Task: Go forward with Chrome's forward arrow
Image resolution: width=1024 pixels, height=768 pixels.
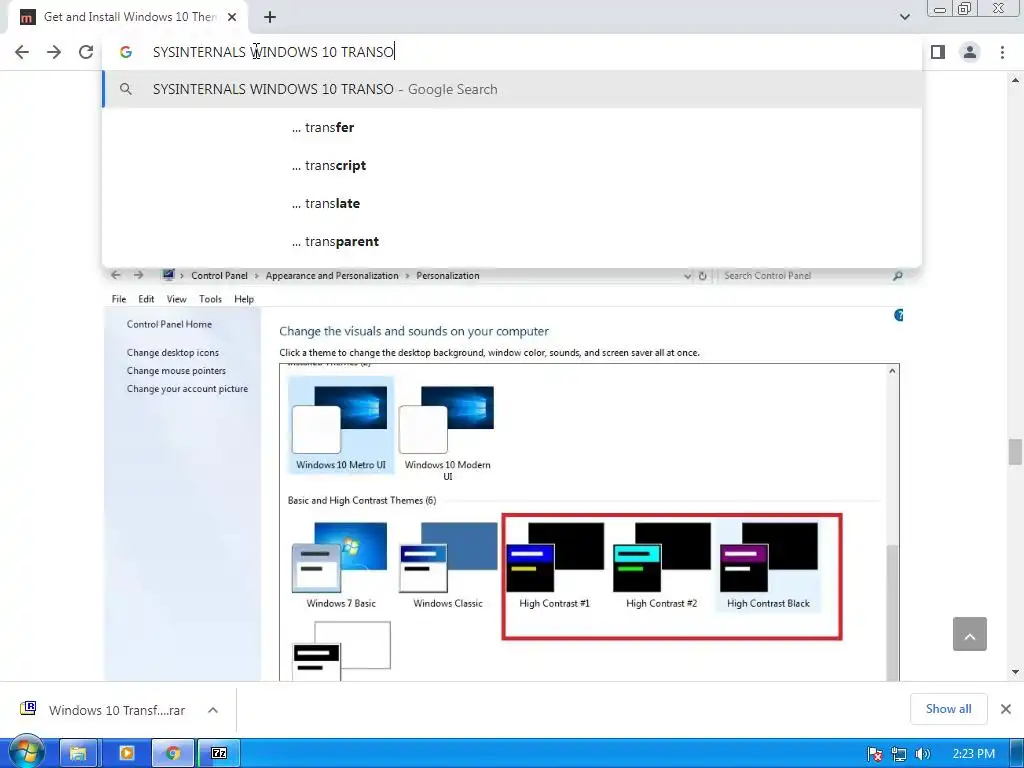Action: pyautogui.click(x=54, y=52)
